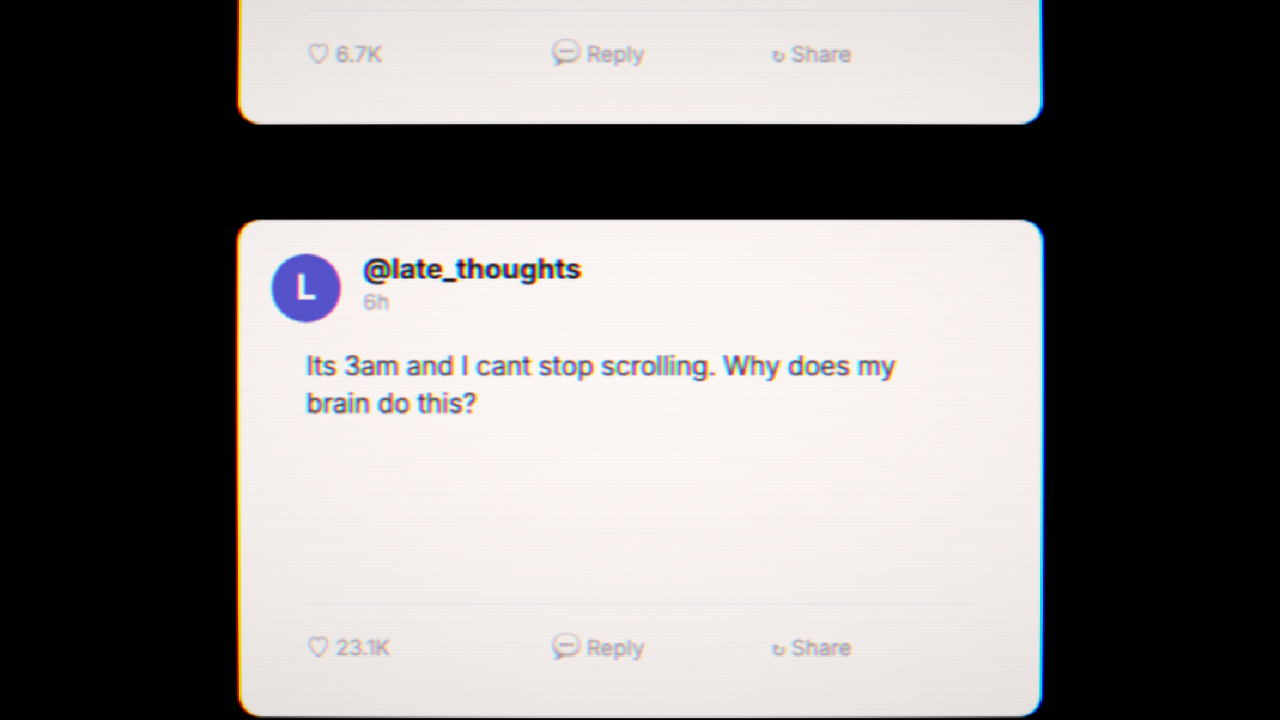This screenshot has width=1280, height=720.
Task: Click the blank area below the @late_thoughts post text
Action: point(640,510)
